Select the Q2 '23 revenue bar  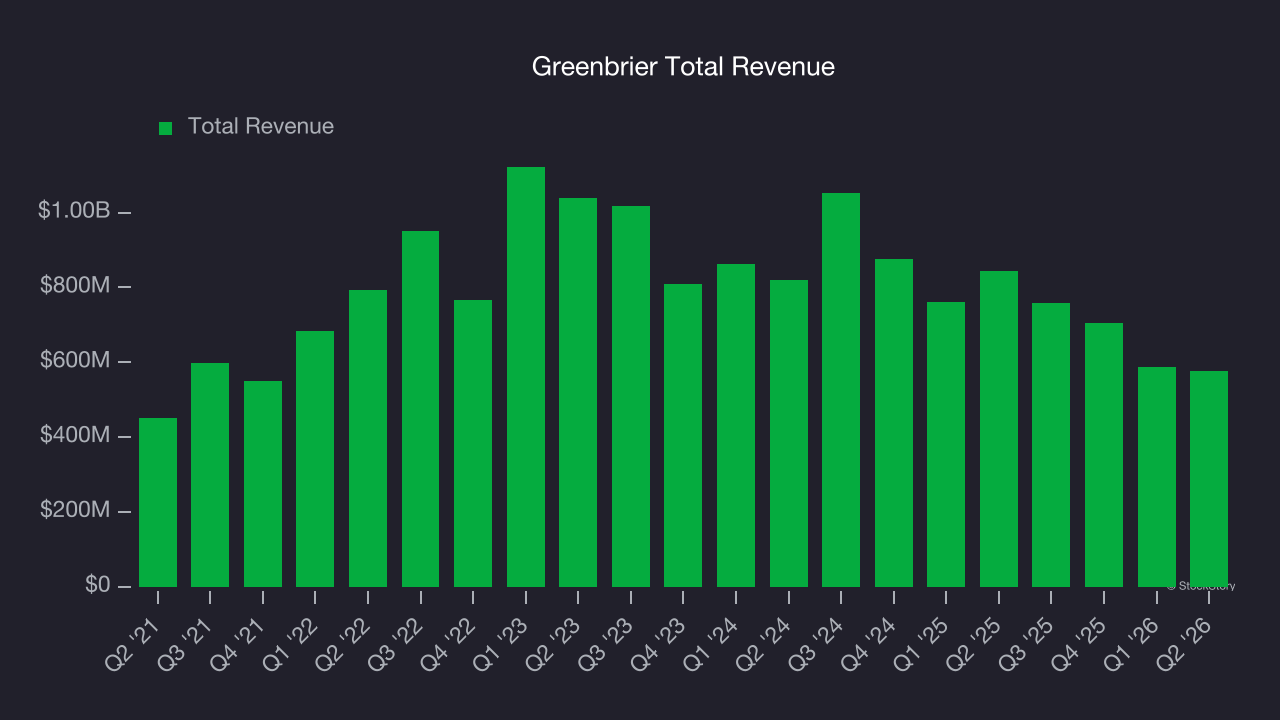coord(578,392)
